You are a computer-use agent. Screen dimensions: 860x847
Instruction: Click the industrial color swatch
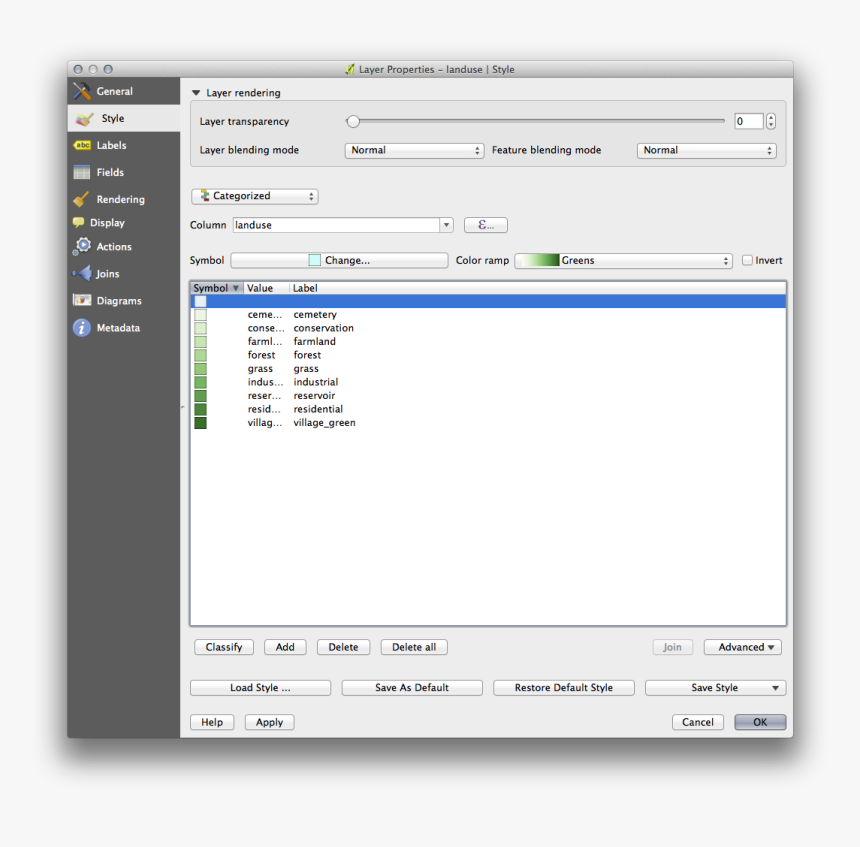click(201, 382)
